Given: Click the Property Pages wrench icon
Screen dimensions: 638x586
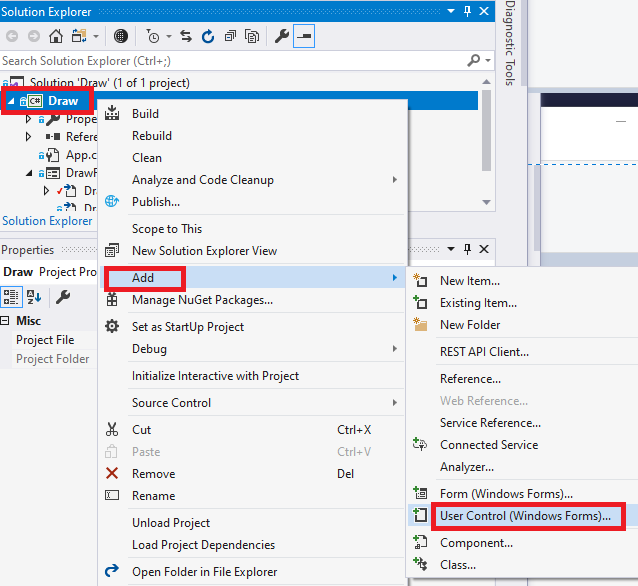Looking at the screenshot, I should 62,297.
